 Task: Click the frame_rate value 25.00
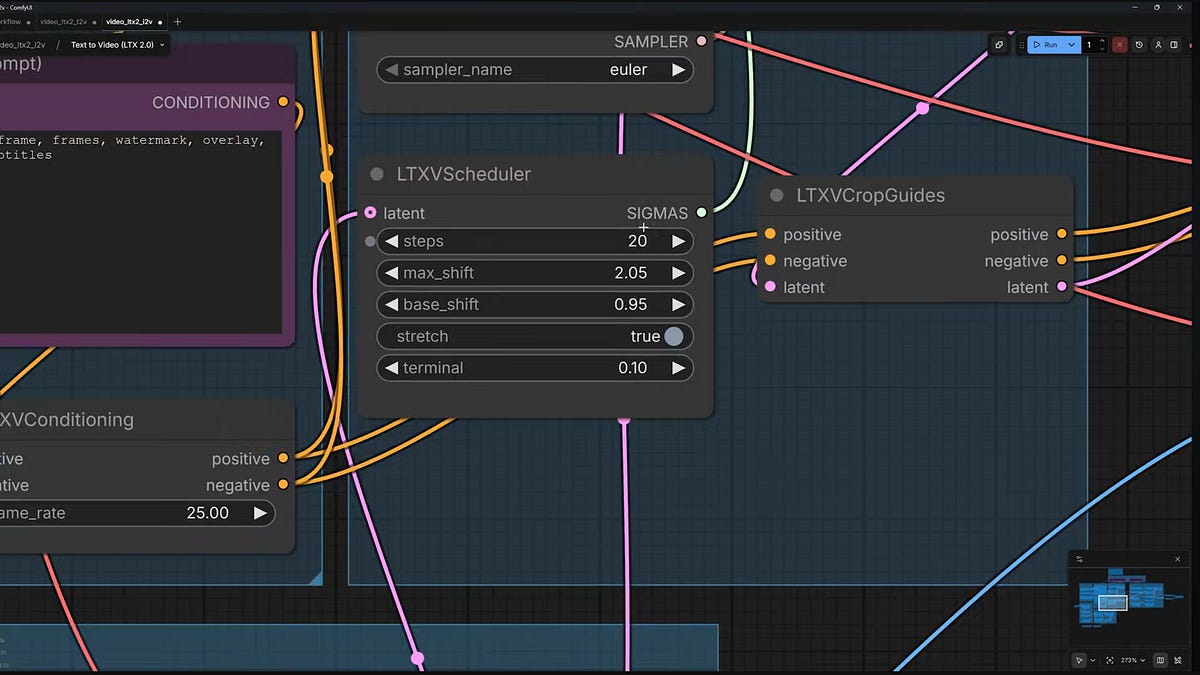pyautogui.click(x=208, y=513)
